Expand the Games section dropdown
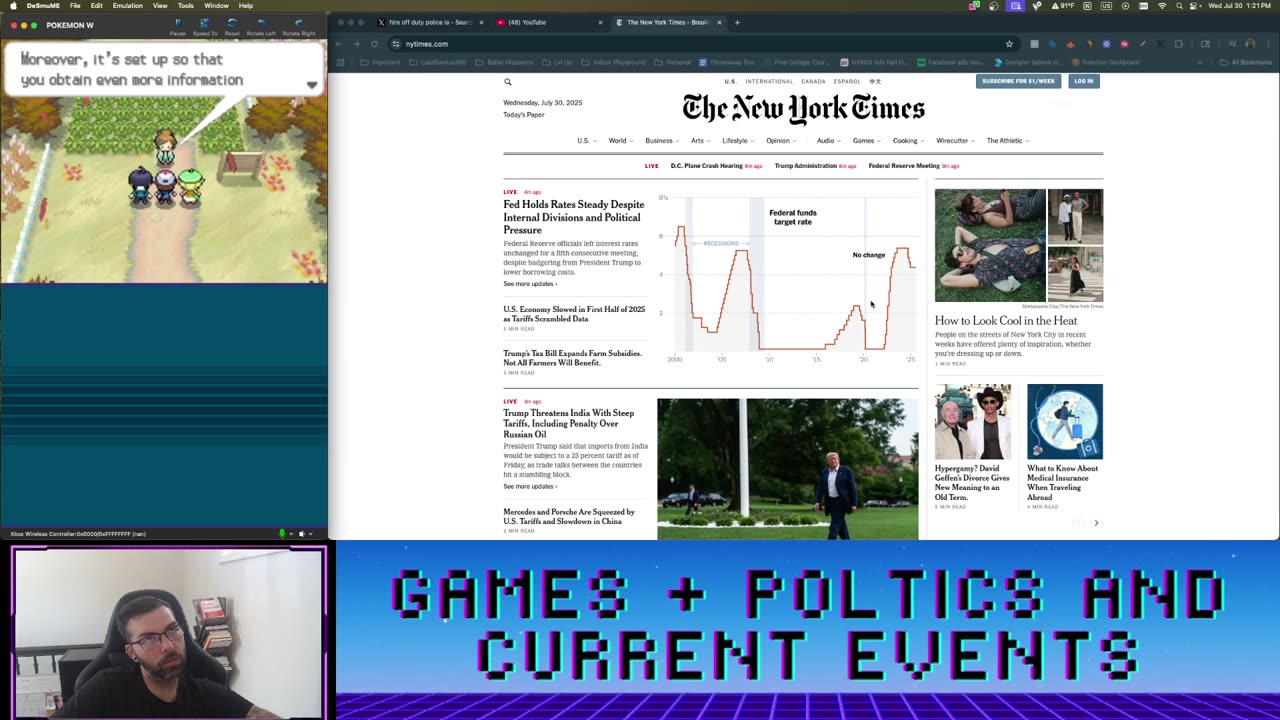1280x720 pixels. click(866, 141)
